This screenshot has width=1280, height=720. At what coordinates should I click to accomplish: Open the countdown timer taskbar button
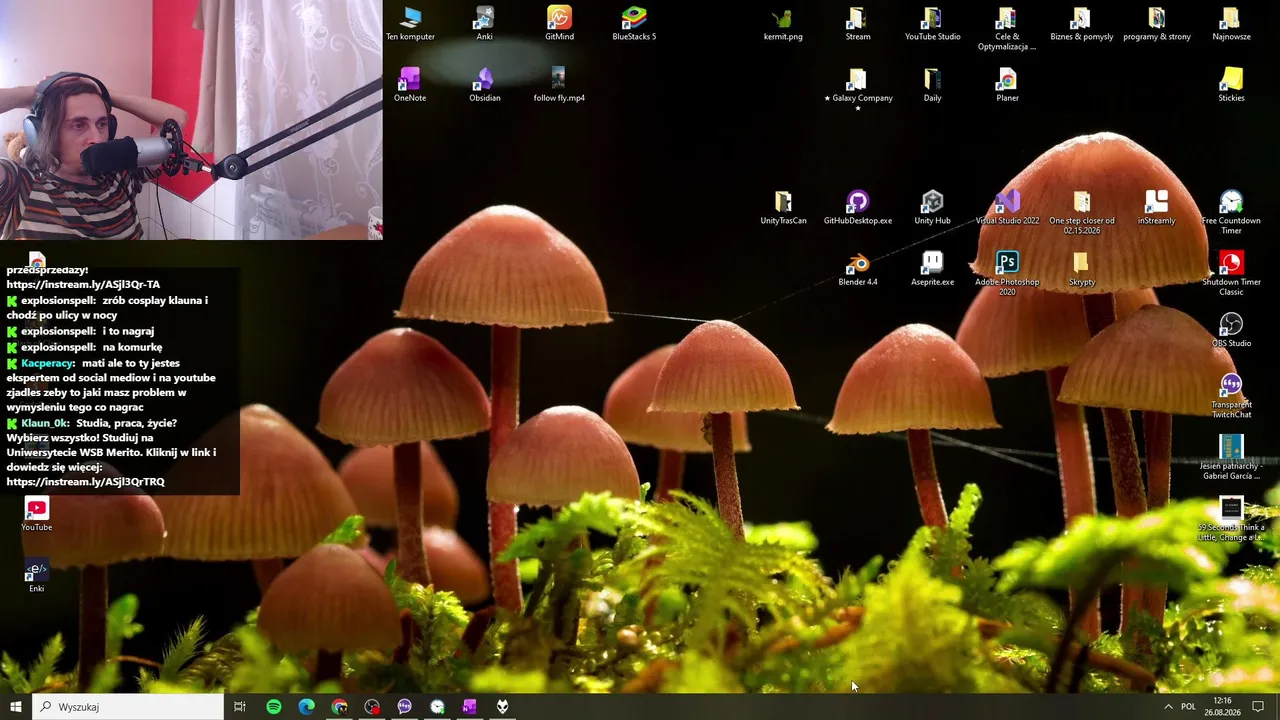437,707
